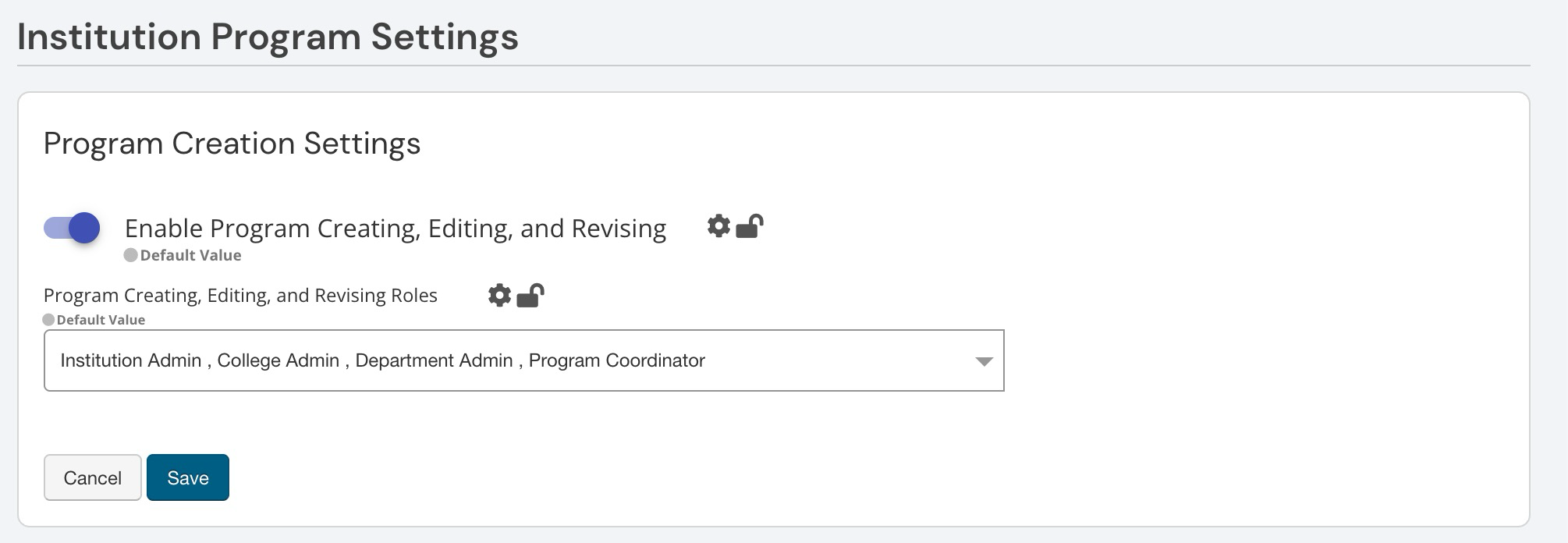Toggle Enable Program Creating, Editing, and Revising switch

pos(72,228)
